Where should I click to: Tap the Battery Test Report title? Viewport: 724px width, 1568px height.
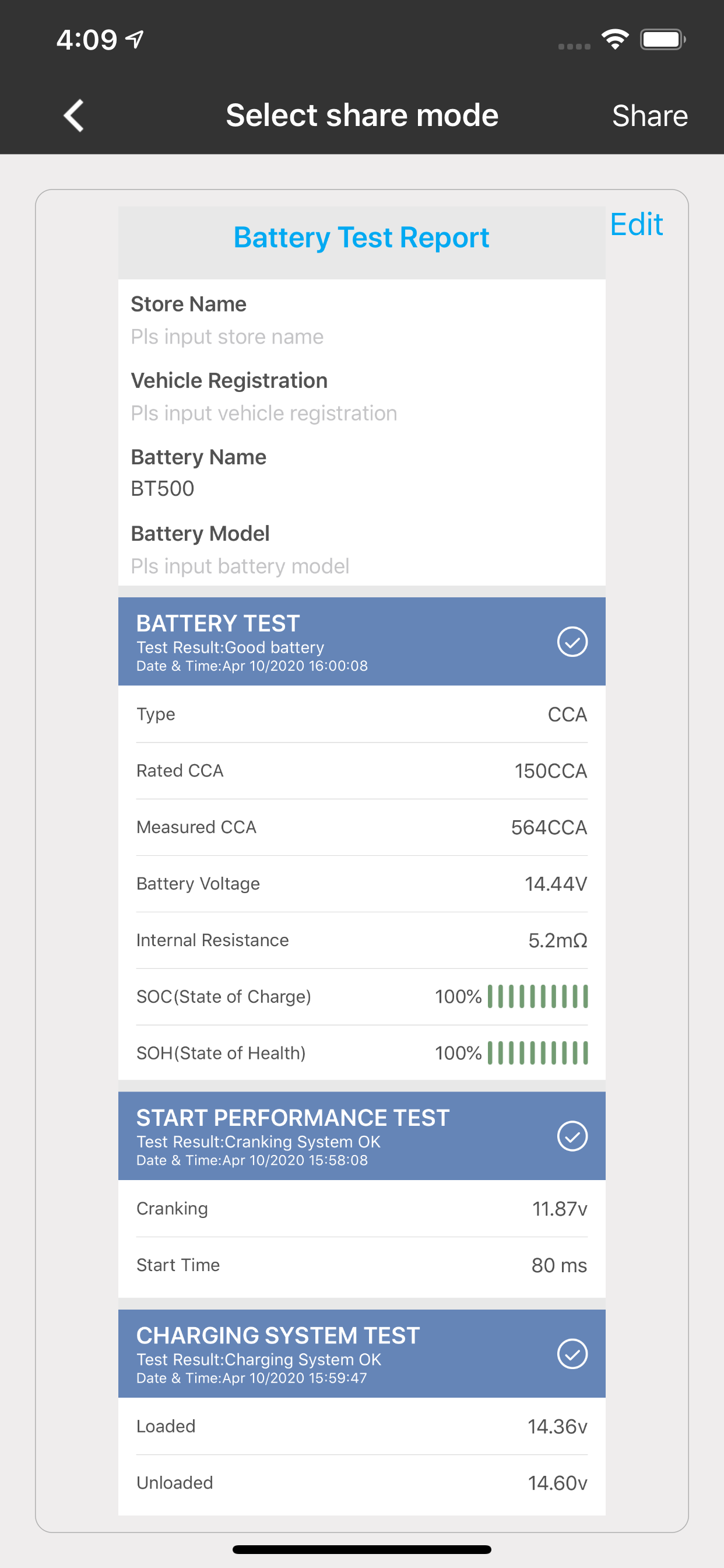tap(361, 237)
